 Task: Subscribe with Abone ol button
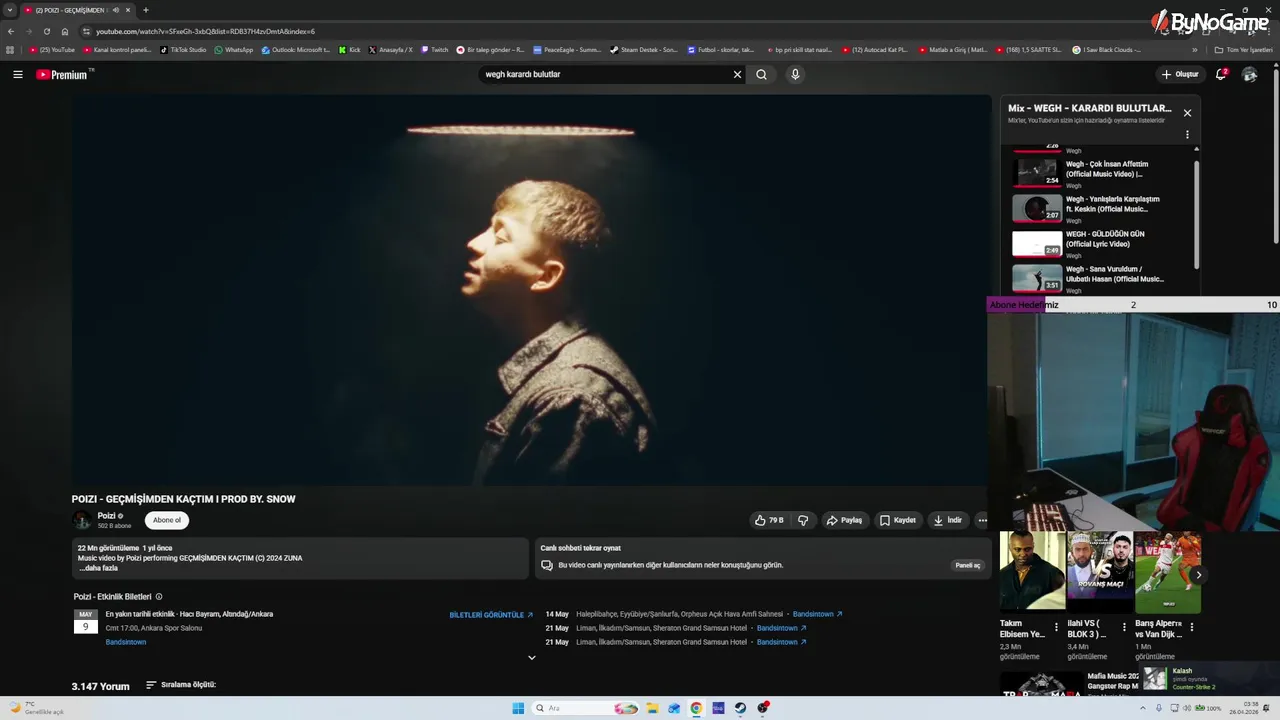[167, 520]
